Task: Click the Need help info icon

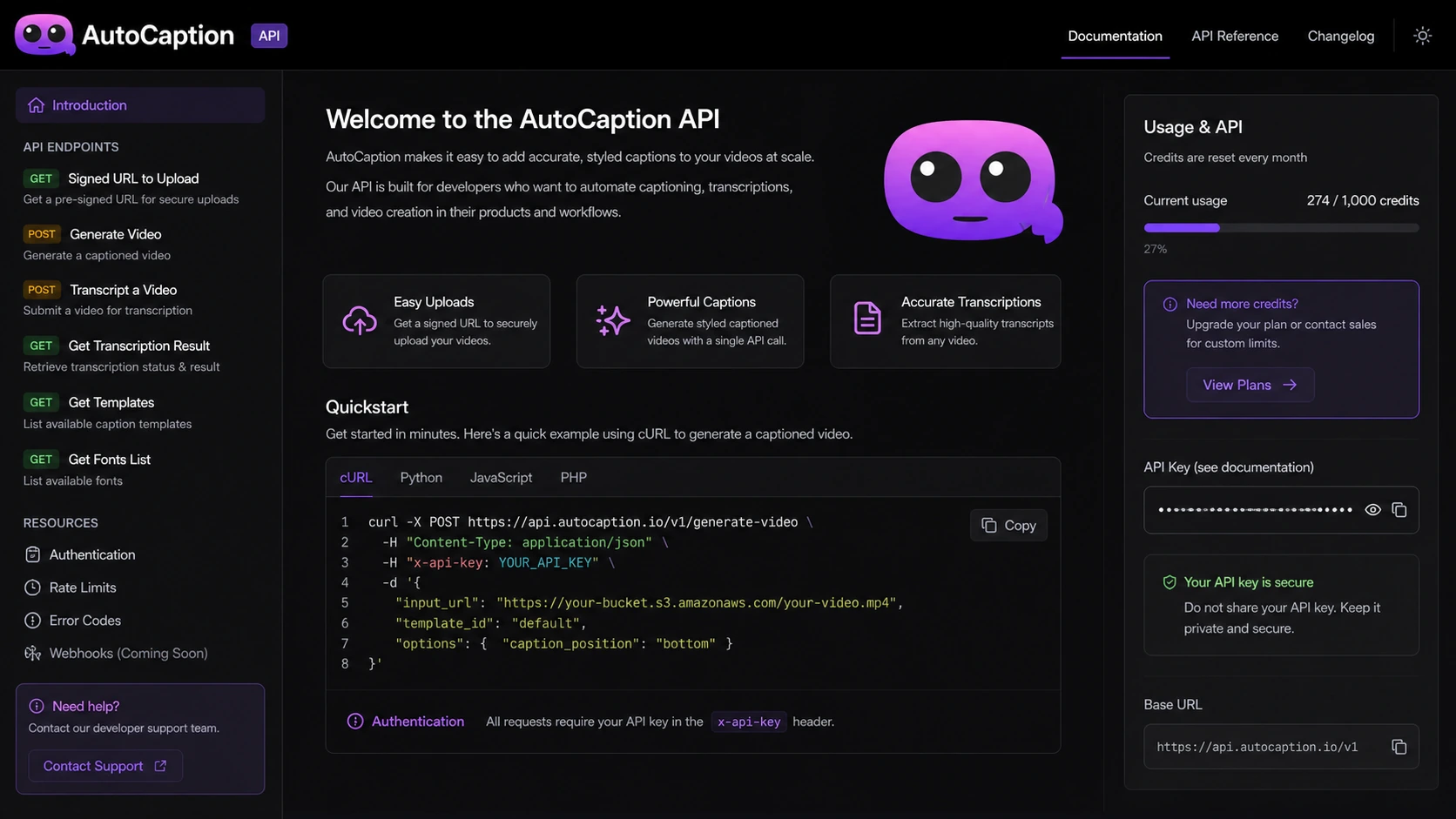Action: coord(37,706)
